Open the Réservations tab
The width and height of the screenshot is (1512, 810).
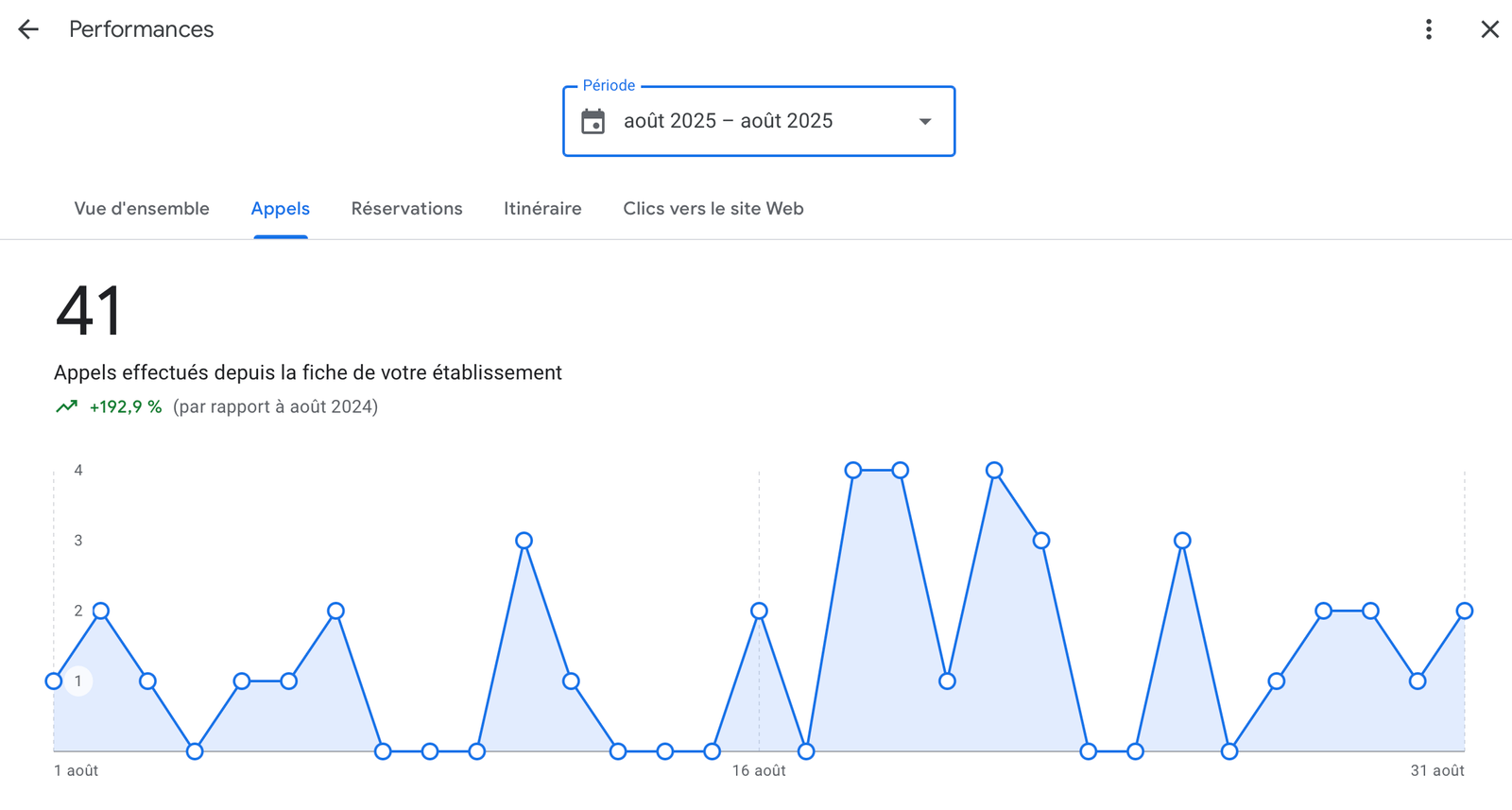tap(406, 209)
